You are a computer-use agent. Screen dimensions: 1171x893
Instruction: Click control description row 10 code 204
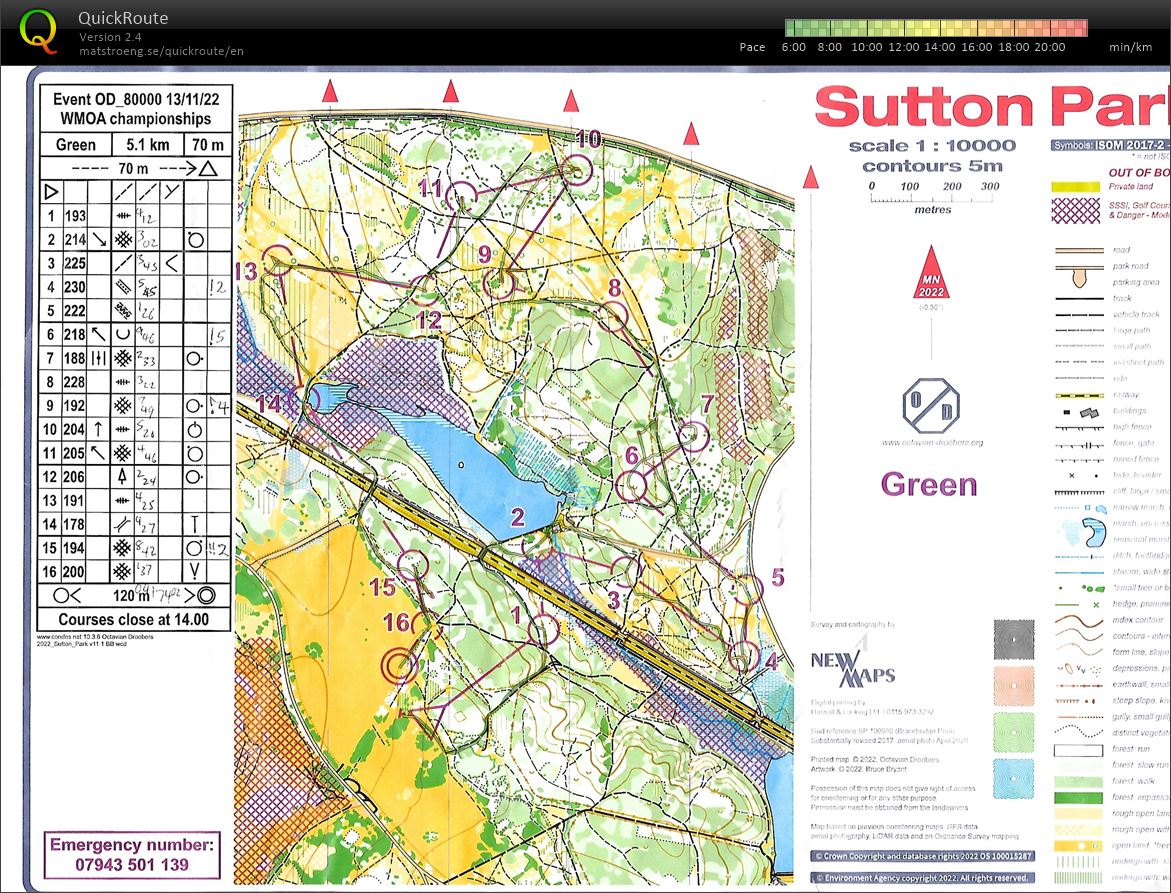(75, 429)
